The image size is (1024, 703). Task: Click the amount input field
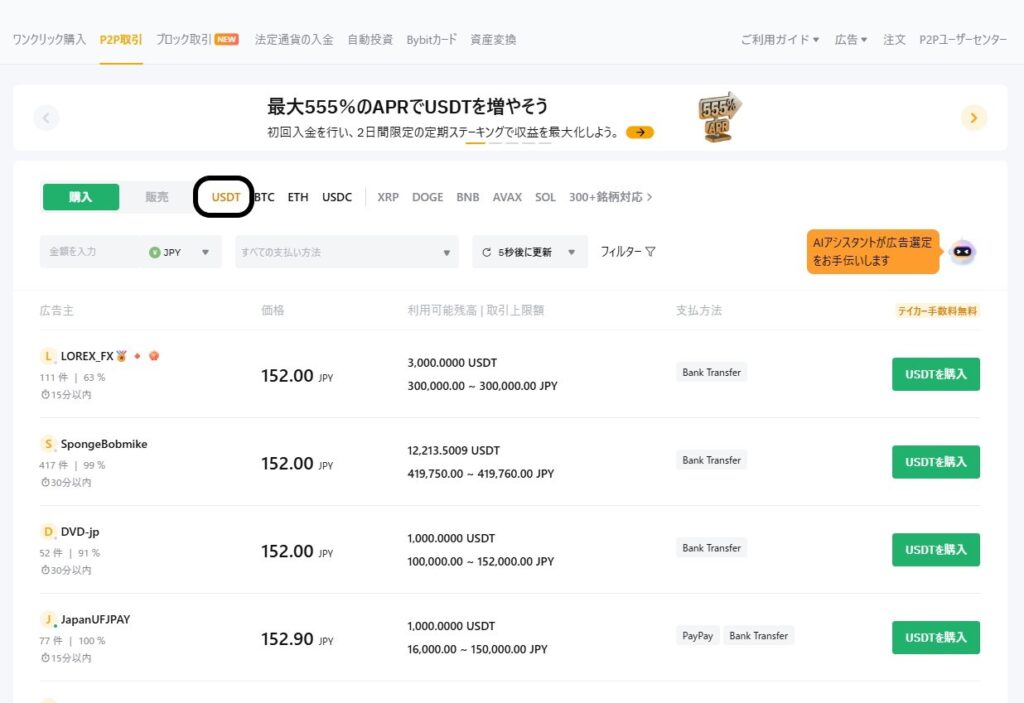click(x=90, y=252)
